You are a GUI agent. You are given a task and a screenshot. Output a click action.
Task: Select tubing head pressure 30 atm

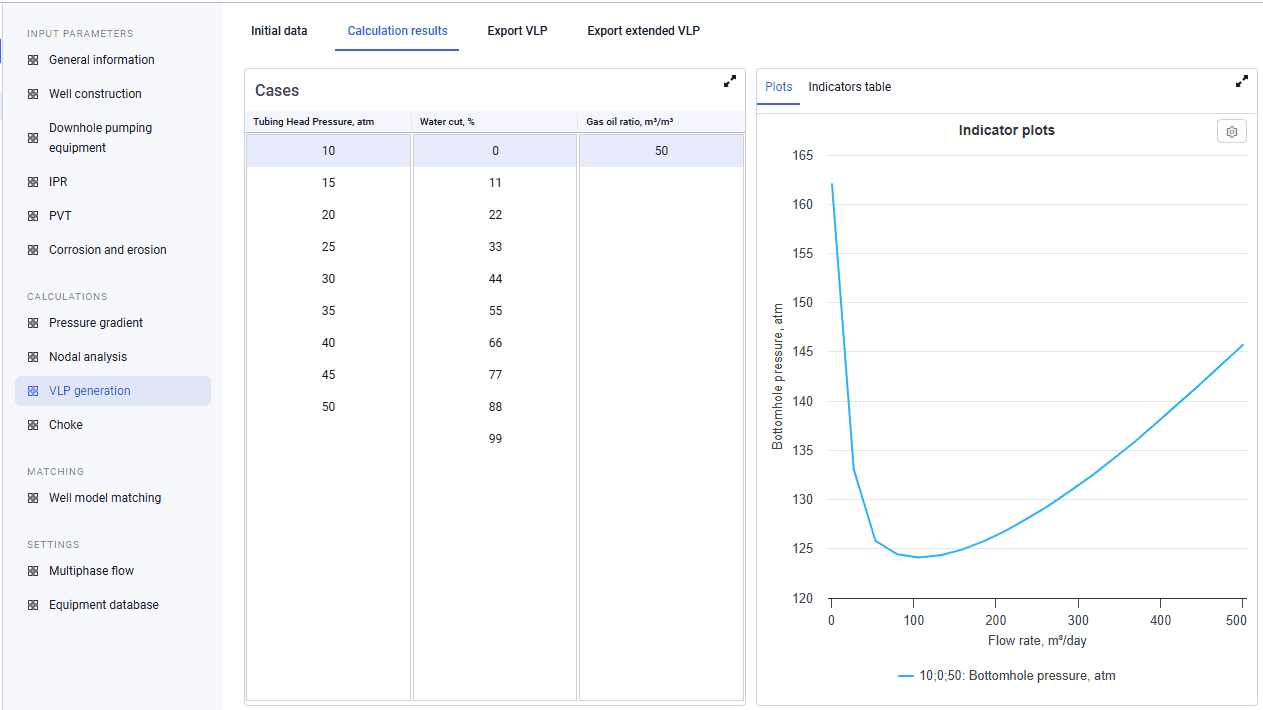point(328,279)
